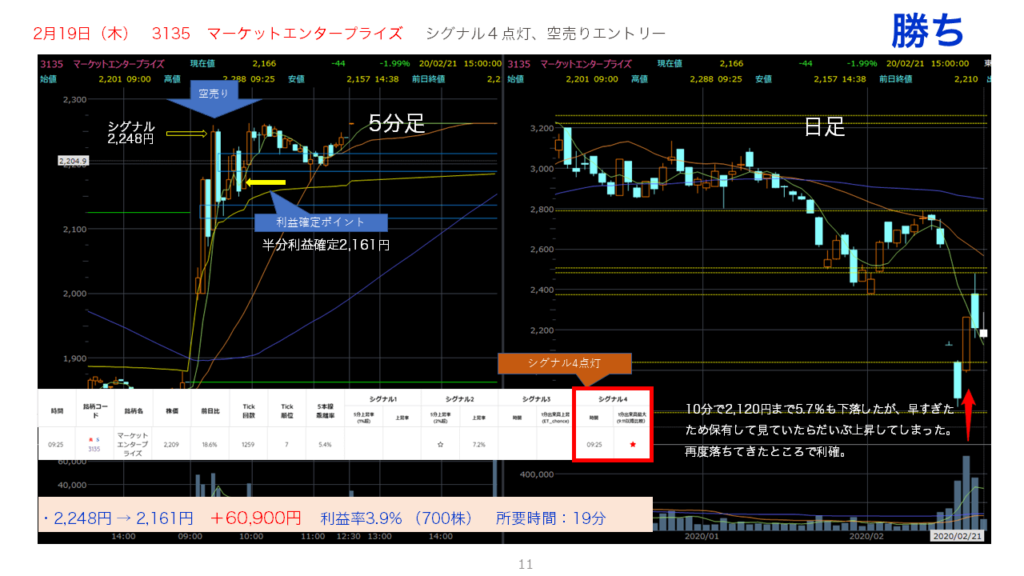
Task: Click the -1.99% change in the 日足 header
Action: tap(862, 63)
